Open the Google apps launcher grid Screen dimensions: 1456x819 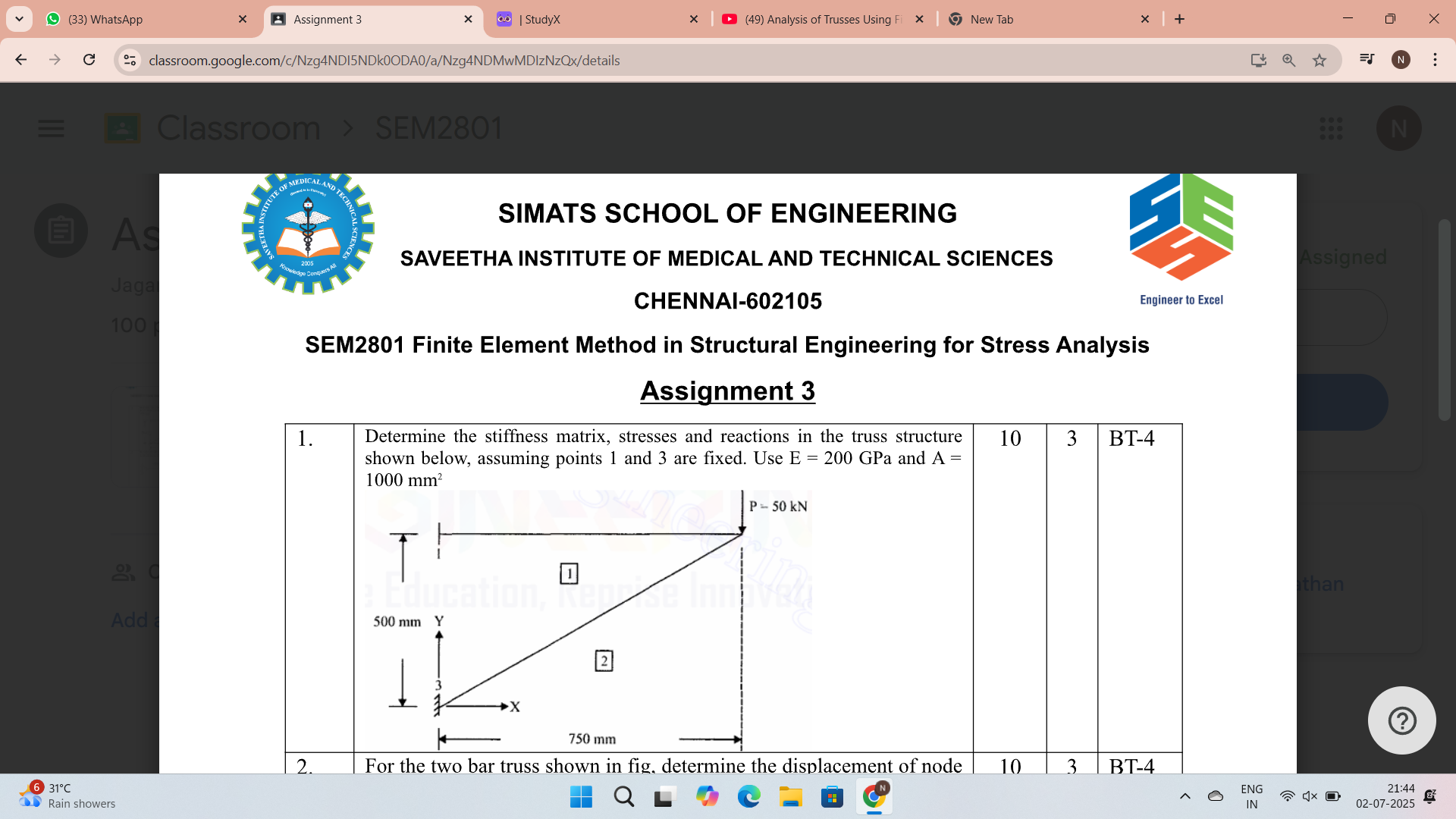1332,128
